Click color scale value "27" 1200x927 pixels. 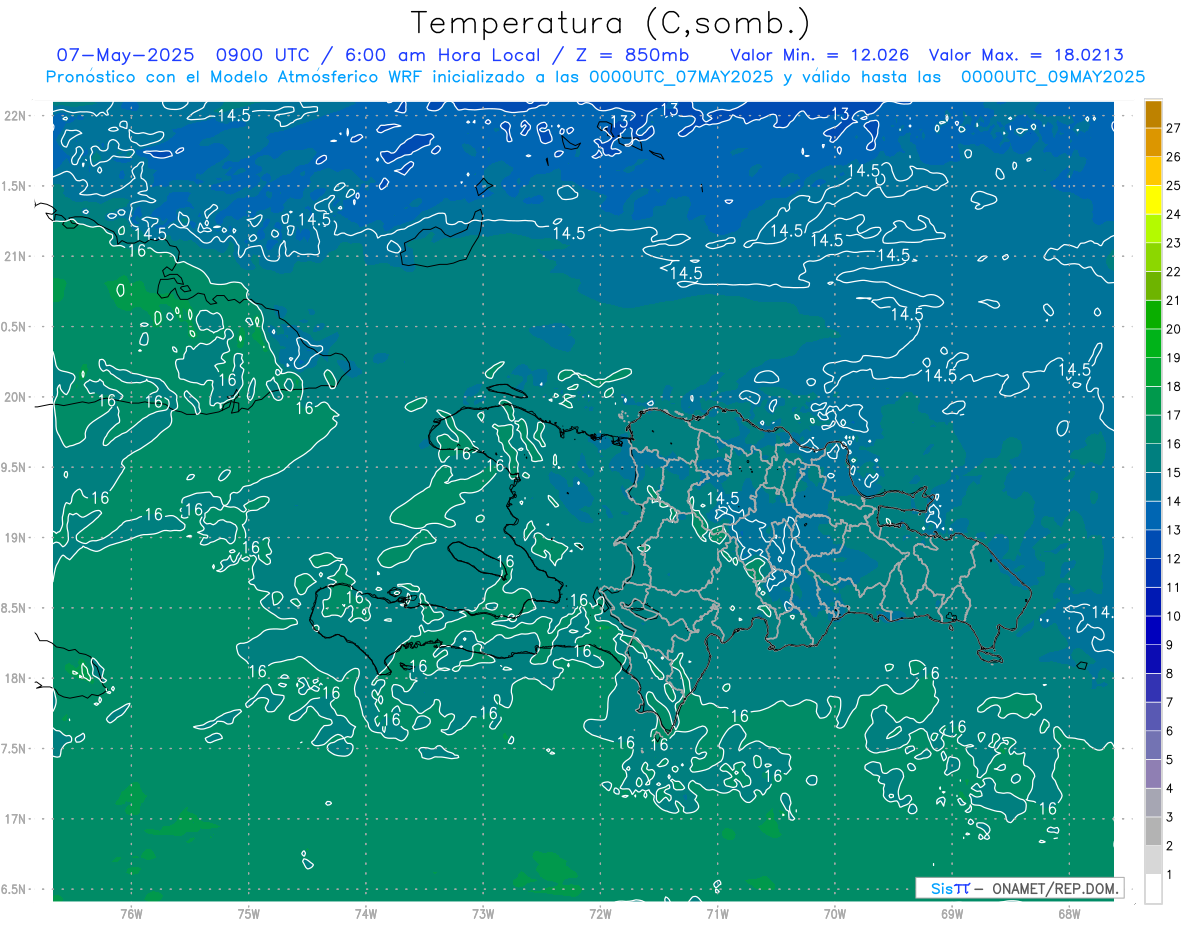coord(1174,128)
